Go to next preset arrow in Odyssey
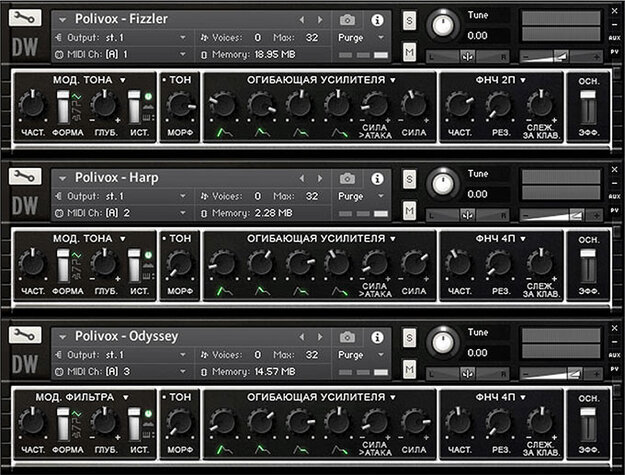 point(320,337)
